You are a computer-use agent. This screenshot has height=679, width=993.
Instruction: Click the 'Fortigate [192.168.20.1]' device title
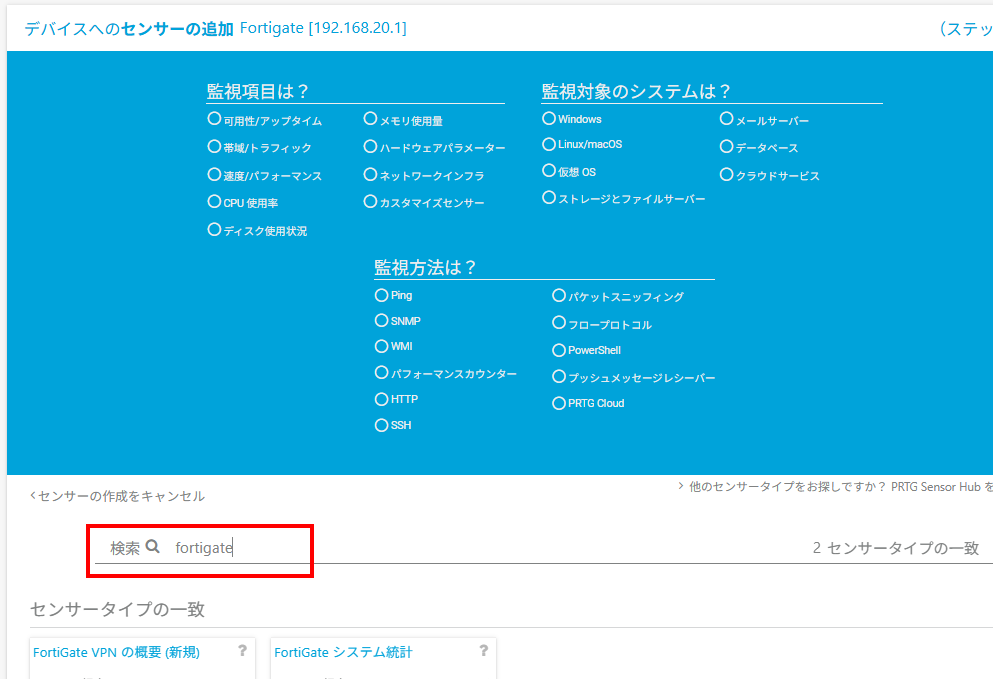click(323, 28)
